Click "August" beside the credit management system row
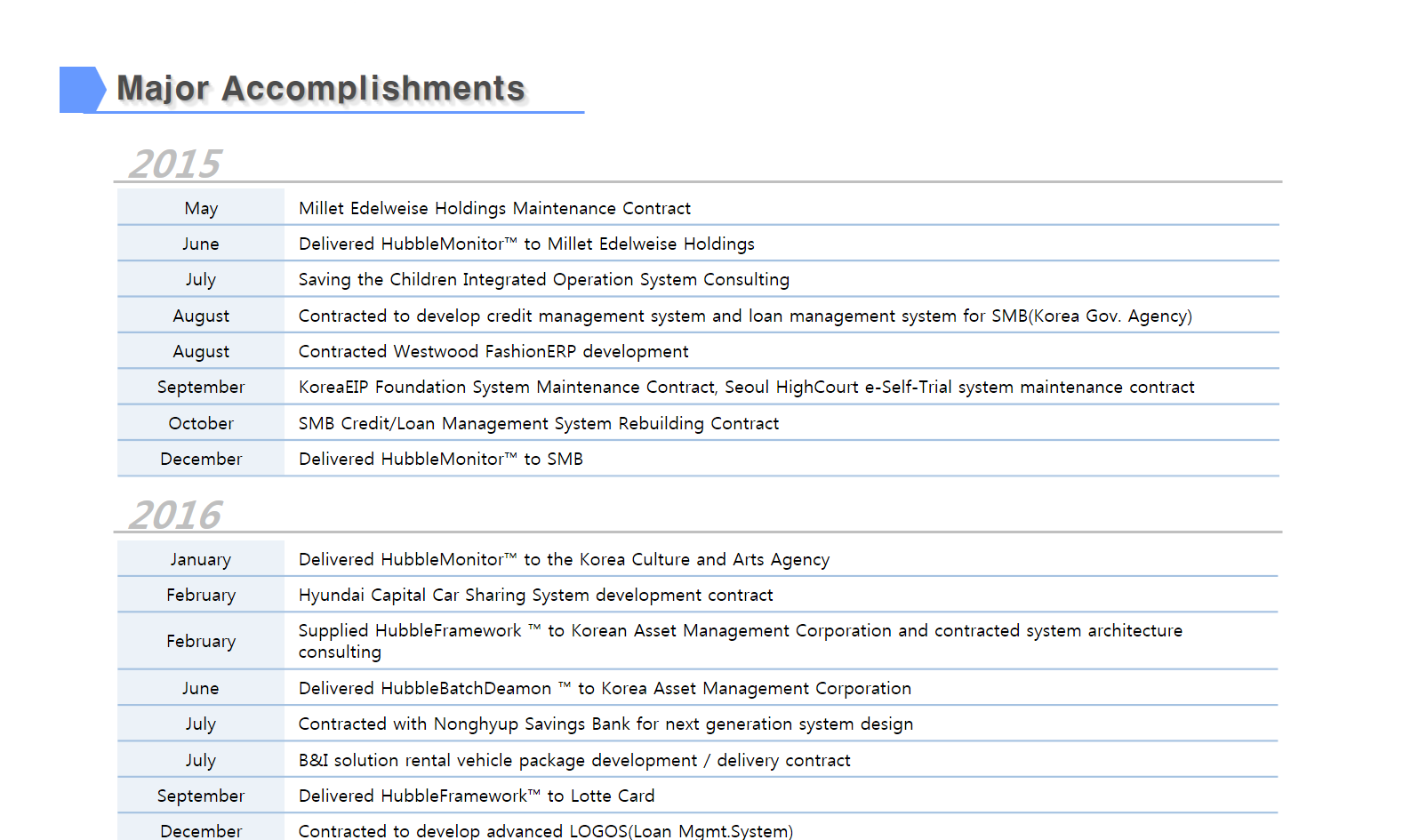Image resolution: width=1419 pixels, height=840 pixels. click(201, 316)
